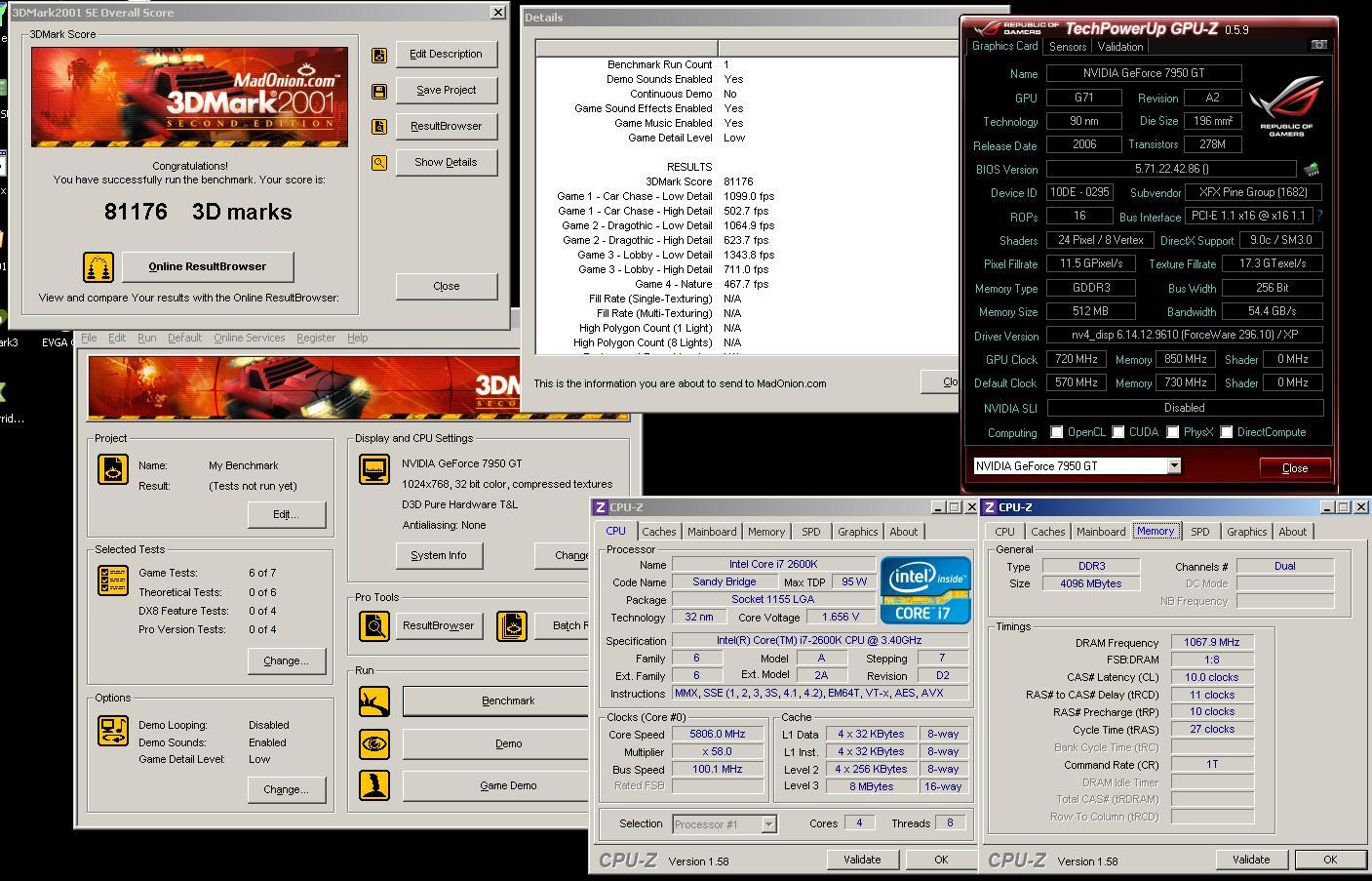Click the Save Project button

[x=446, y=90]
